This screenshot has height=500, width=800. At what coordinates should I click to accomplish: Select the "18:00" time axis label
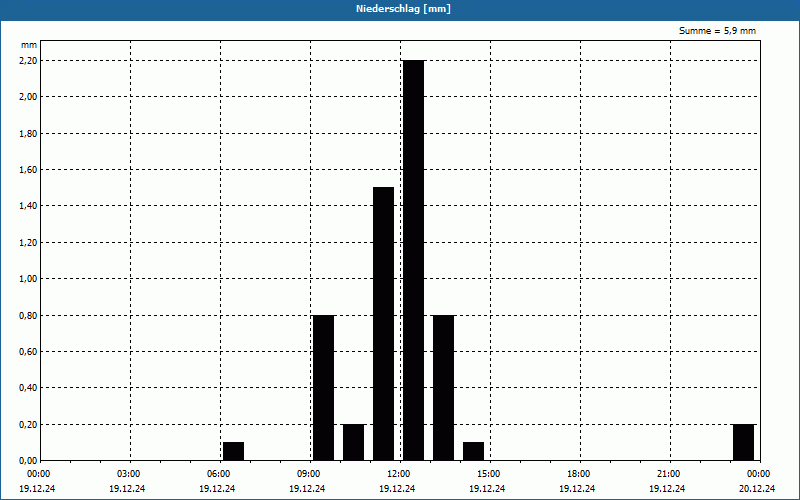click(x=580, y=474)
